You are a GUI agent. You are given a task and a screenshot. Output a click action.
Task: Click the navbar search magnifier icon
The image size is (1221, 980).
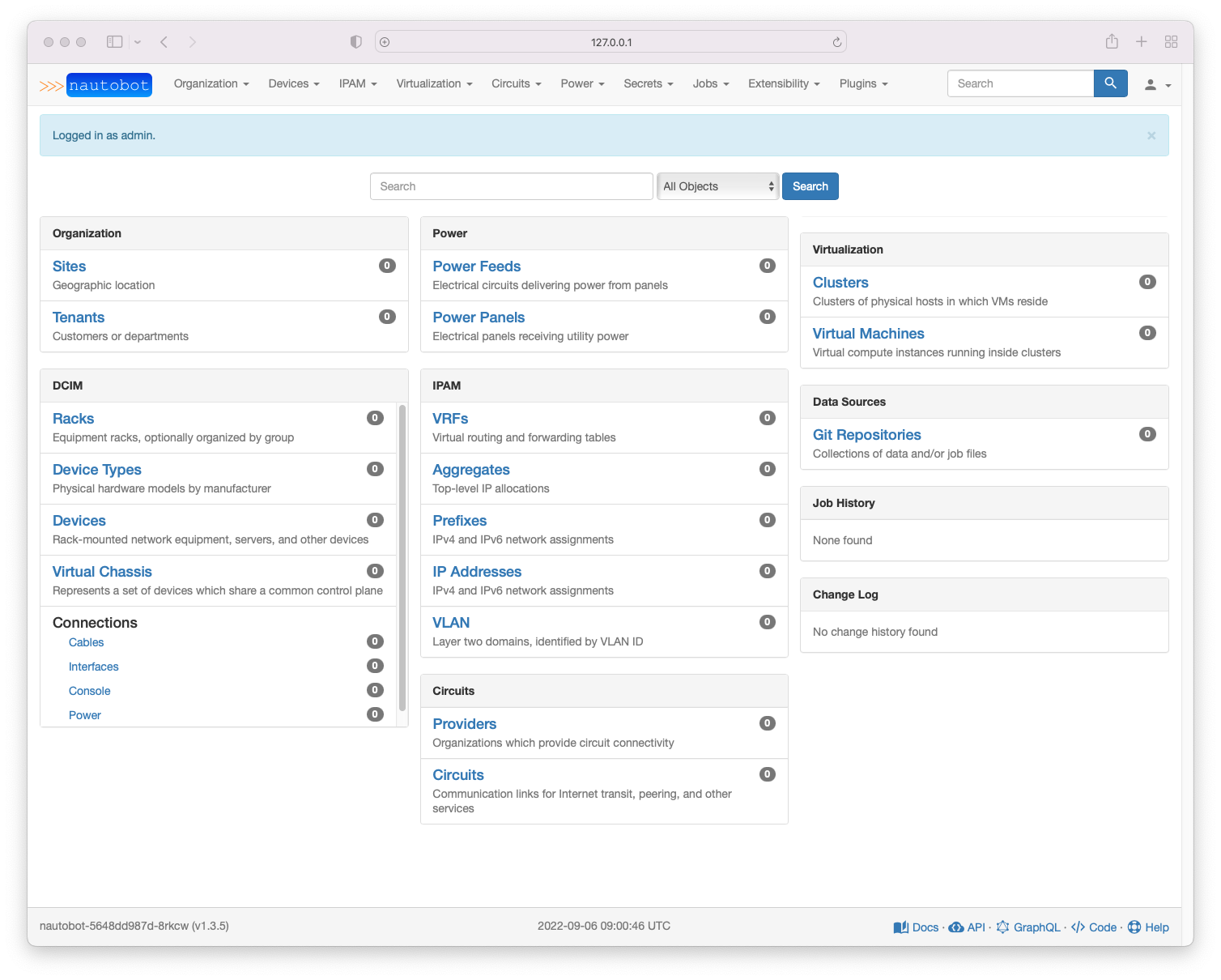pyautogui.click(x=1110, y=83)
